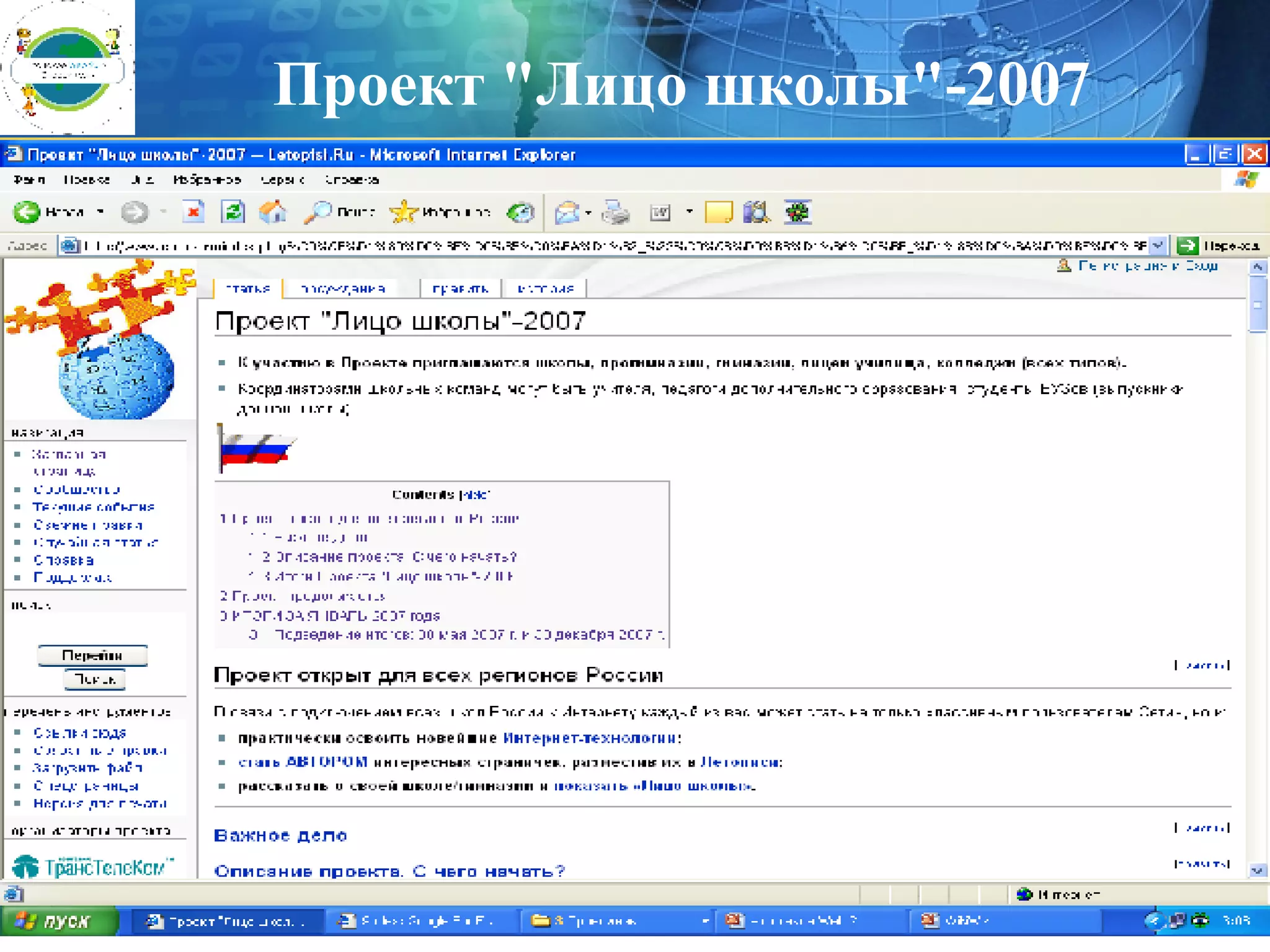Switch to the обсуждение tab

[x=343, y=289]
